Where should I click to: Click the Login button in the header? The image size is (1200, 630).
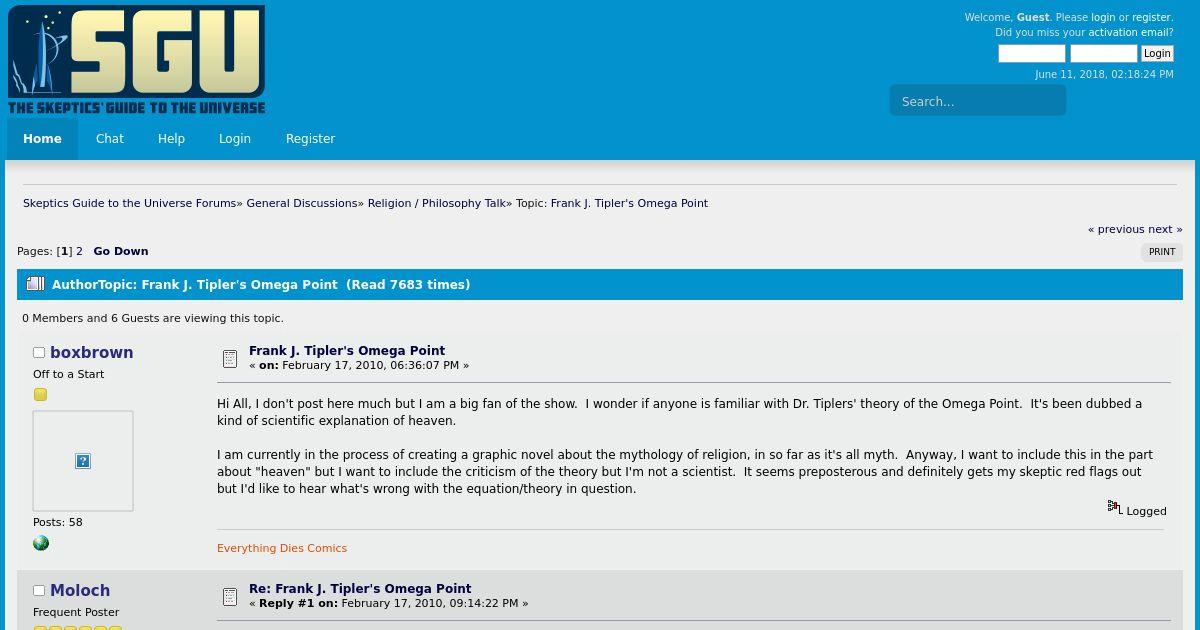click(1157, 54)
